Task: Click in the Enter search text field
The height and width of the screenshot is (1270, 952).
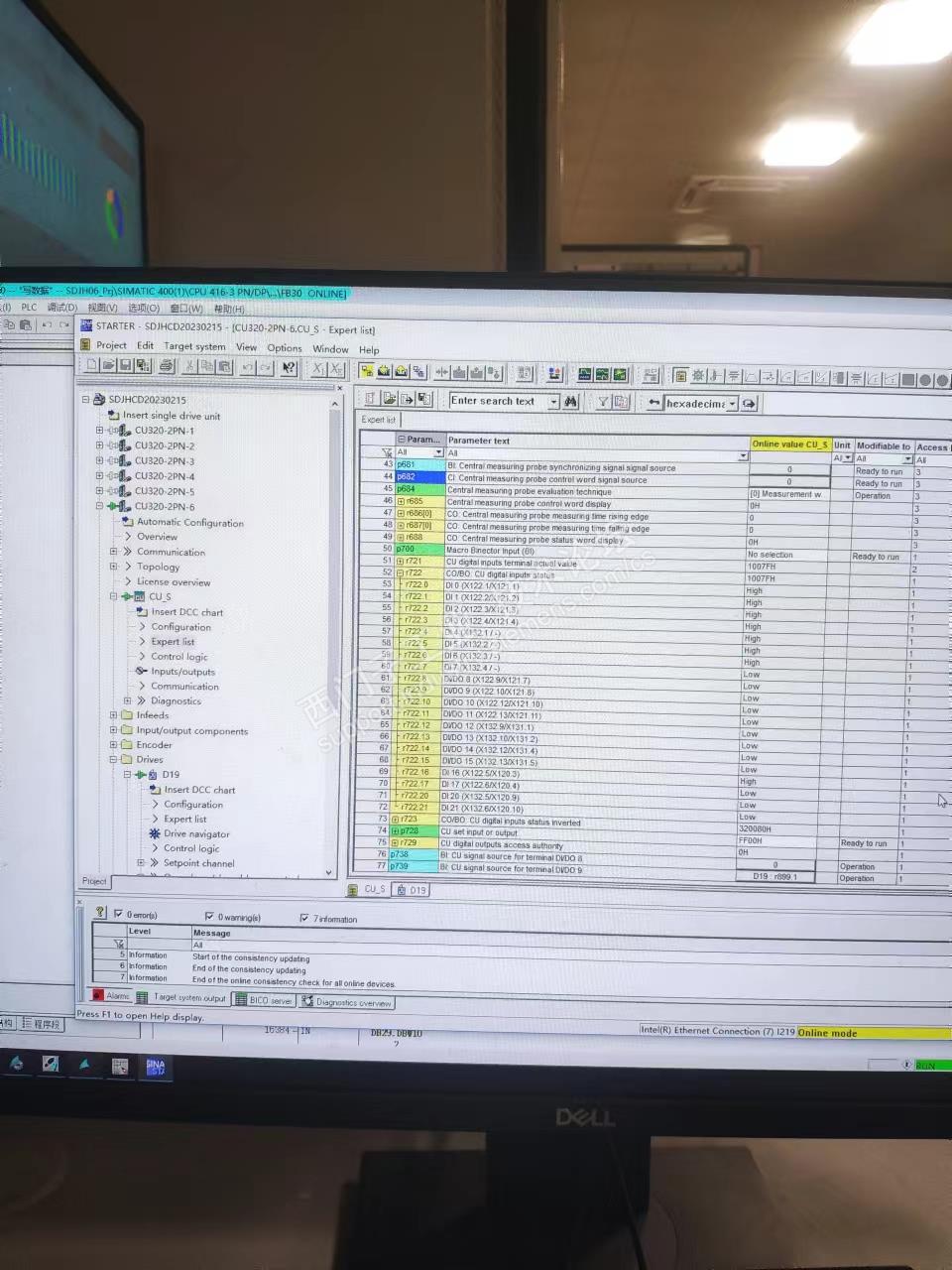Action: point(498,401)
